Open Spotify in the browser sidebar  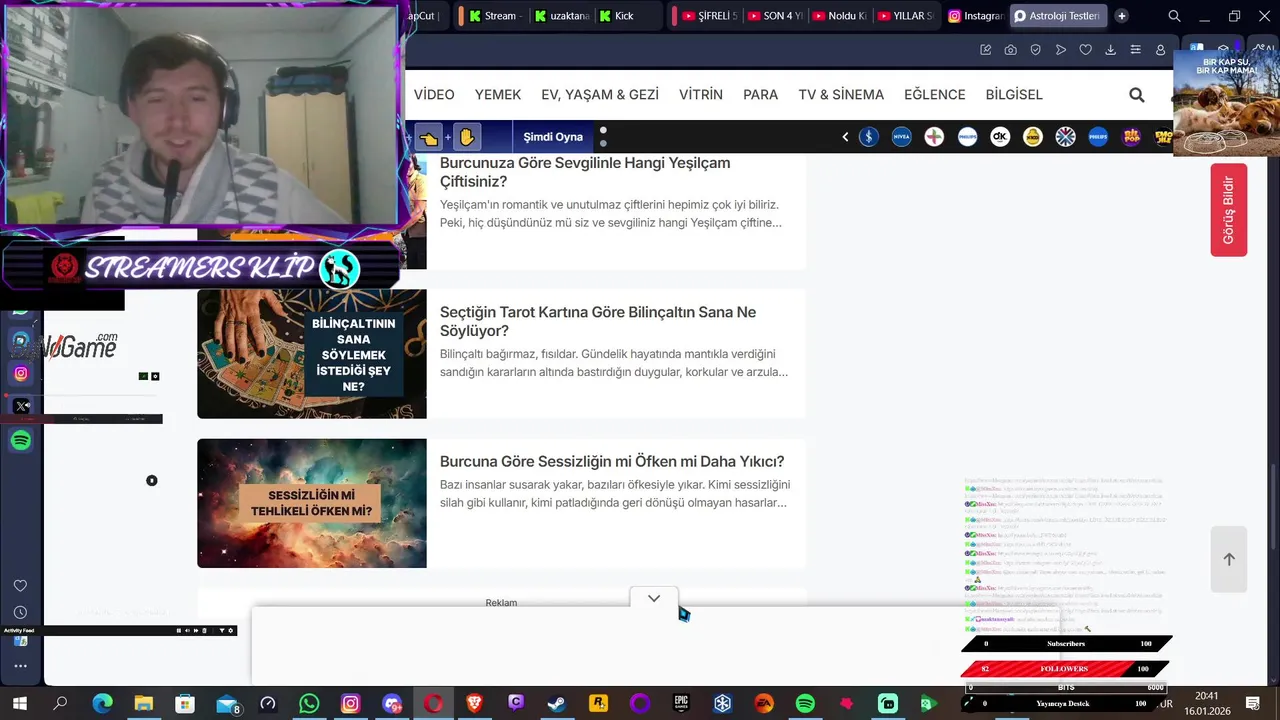[x=21, y=440]
